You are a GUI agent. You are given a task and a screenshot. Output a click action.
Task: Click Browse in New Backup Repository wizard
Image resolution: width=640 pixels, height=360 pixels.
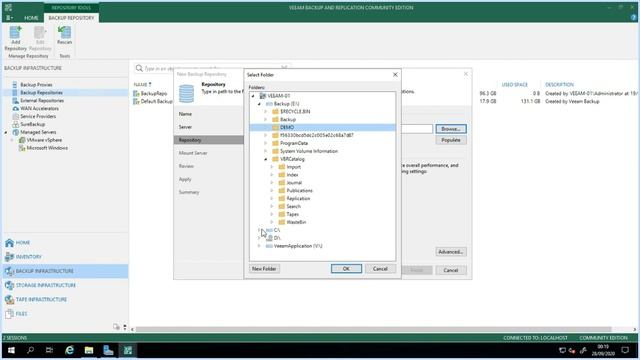click(451, 129)
